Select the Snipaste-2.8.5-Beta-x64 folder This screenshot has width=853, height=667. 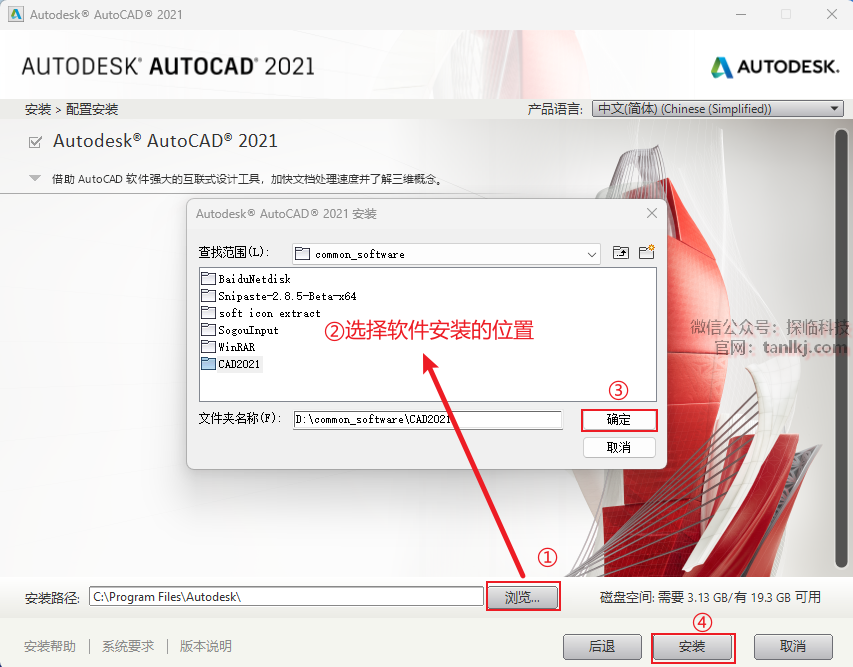[279, 296]
